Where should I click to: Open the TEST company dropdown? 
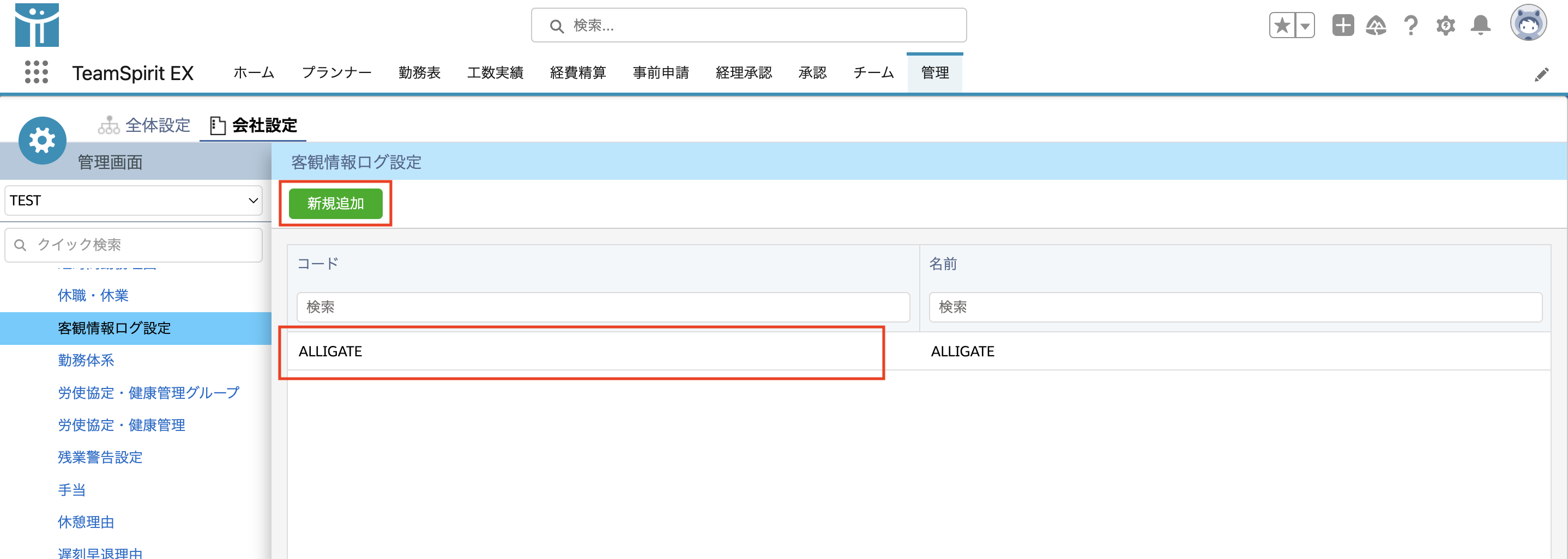[134, 200]
